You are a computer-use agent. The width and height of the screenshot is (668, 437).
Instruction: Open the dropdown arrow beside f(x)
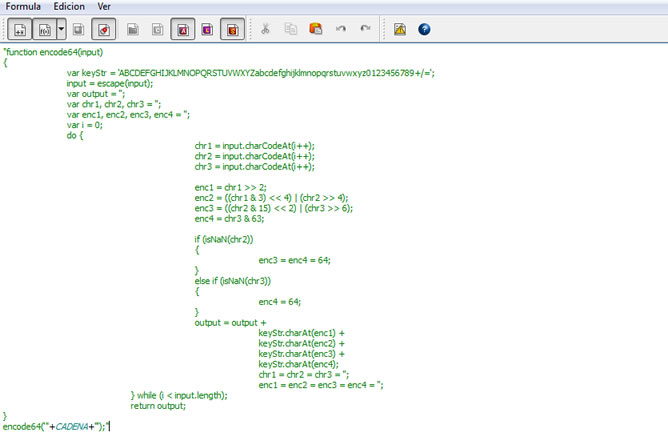click(x=60, y=29)
